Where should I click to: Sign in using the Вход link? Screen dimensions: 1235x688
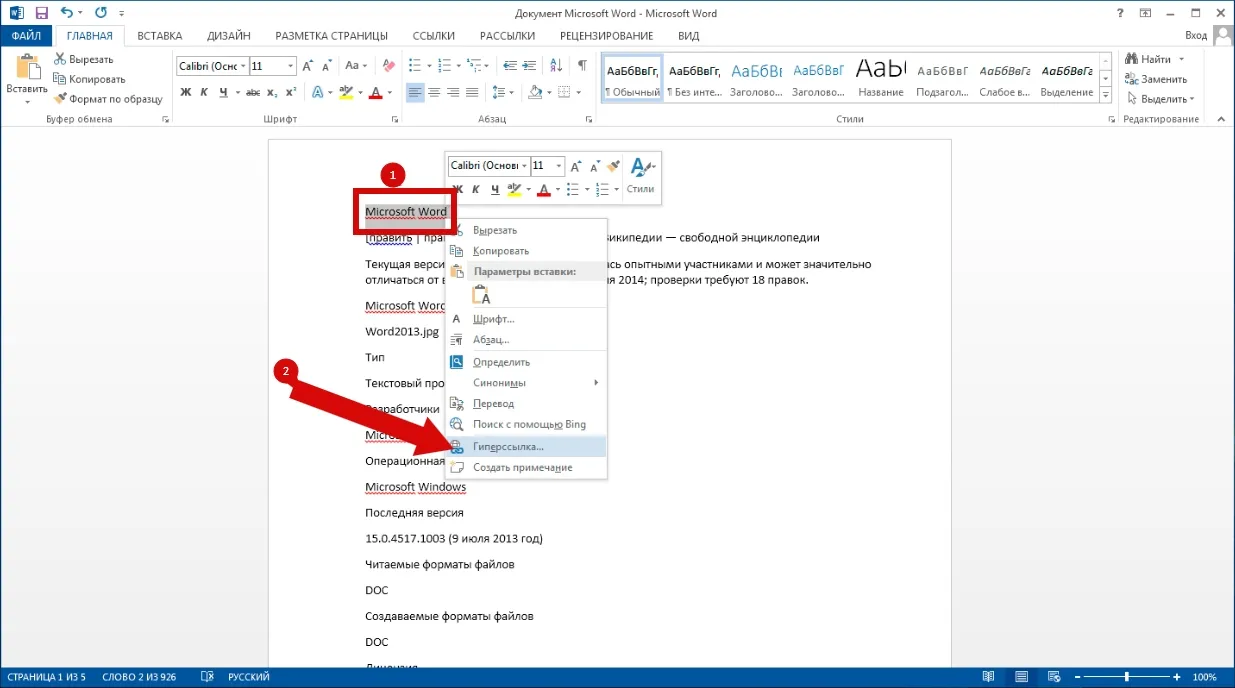coord(1195,35)
